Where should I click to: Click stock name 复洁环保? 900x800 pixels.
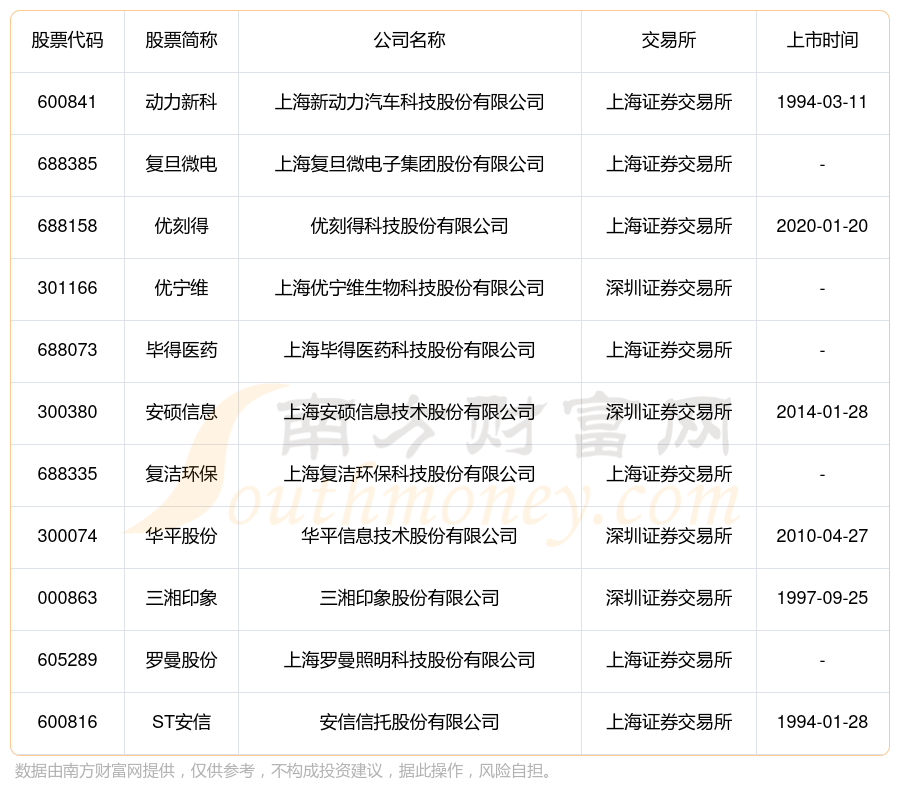(x=181, y=474)
